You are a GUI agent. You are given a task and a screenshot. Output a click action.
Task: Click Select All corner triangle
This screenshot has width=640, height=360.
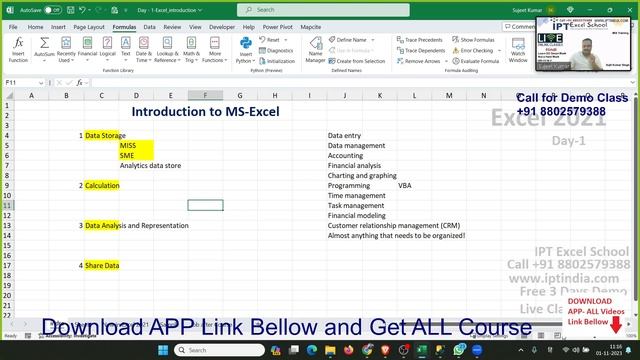click(x=9, y=96)
